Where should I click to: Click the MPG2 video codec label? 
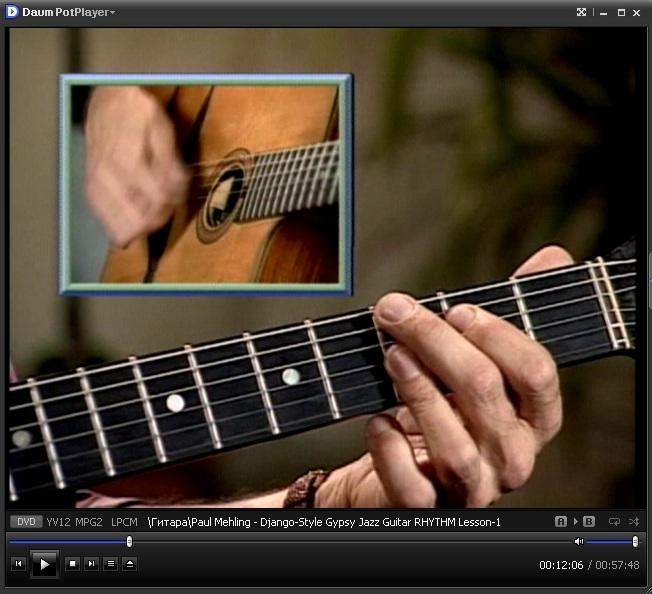tap(89, 522)
